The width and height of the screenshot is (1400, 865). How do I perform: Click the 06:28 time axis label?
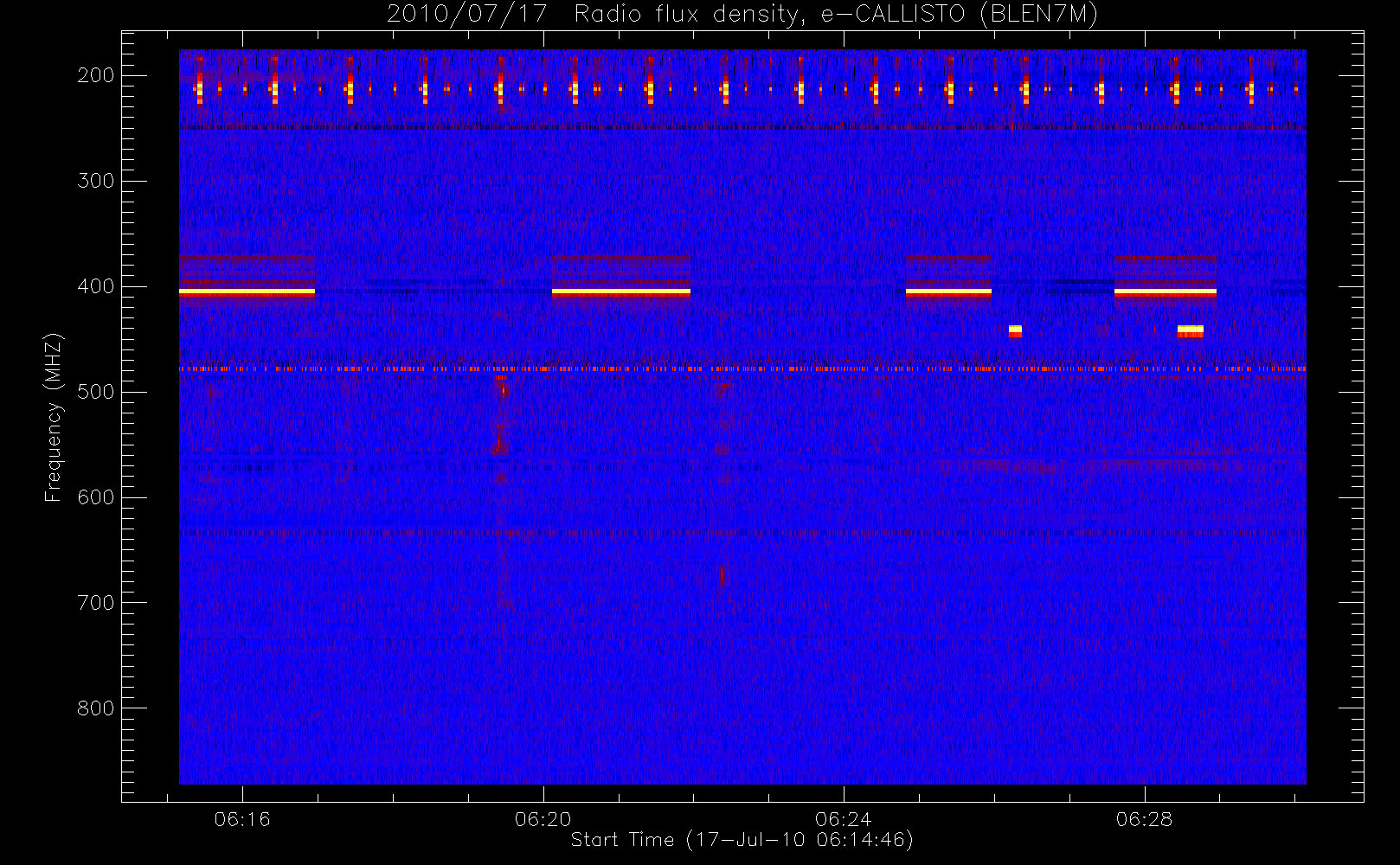[1144, 819]
